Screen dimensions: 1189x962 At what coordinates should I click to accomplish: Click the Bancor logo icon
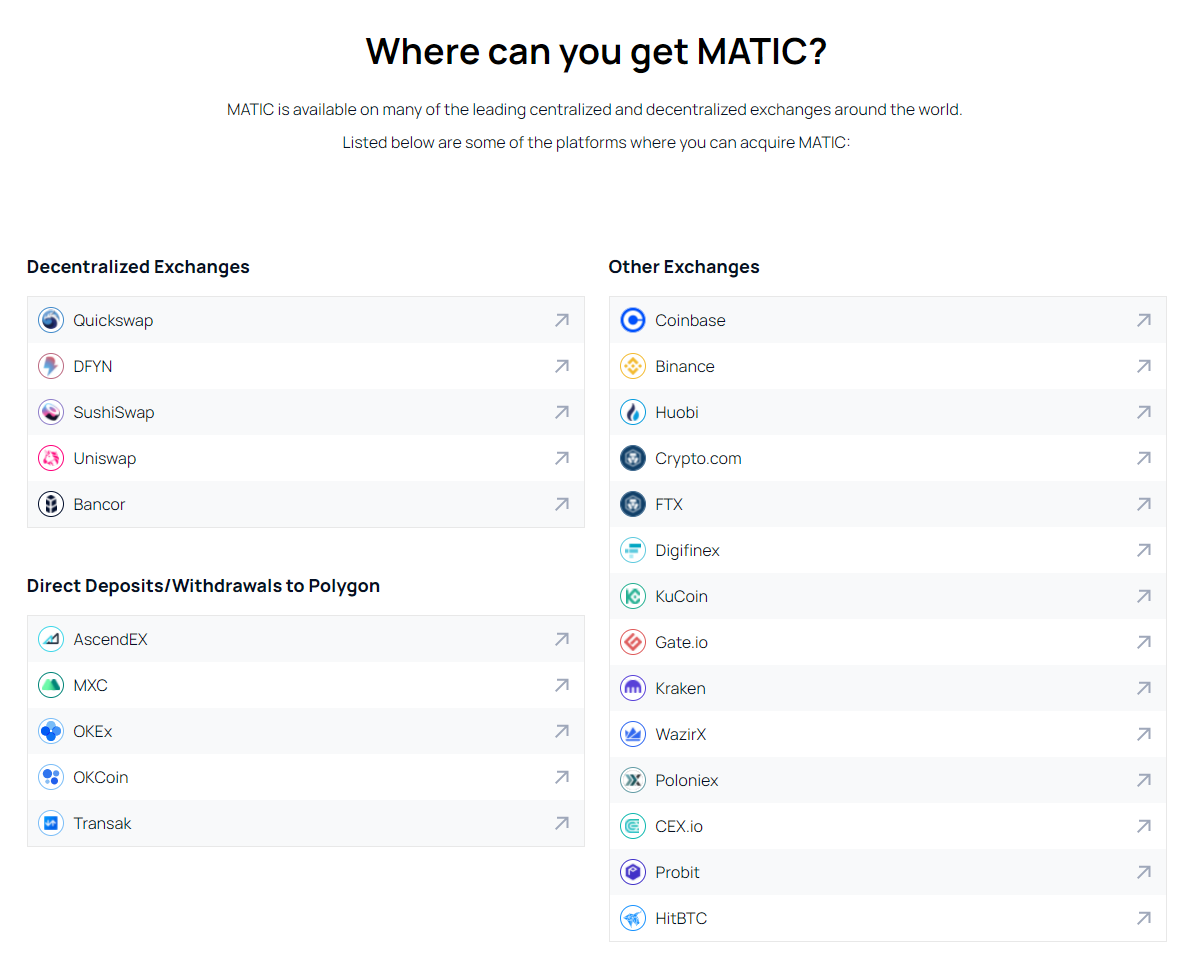(x=51, y=505)
